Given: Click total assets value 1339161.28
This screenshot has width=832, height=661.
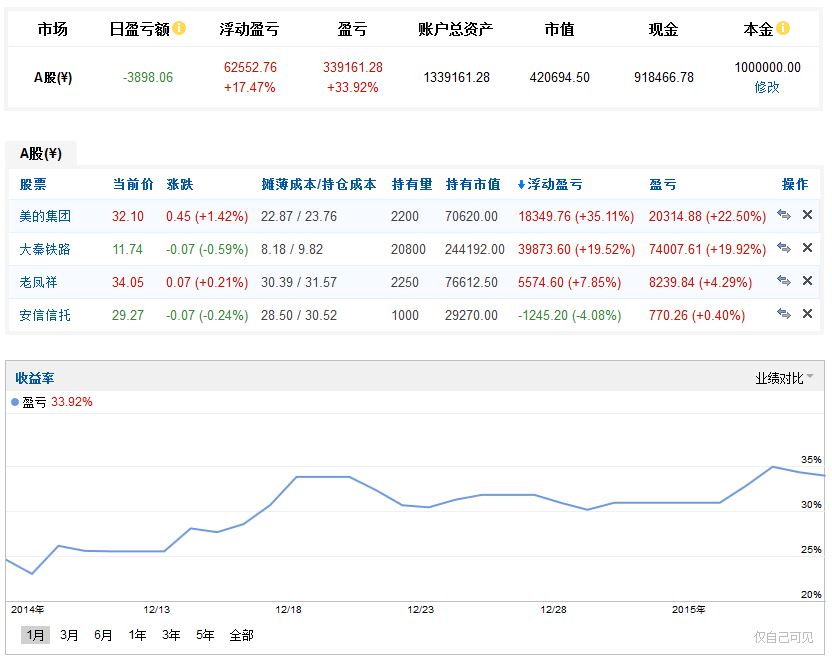Looking at the screenshot, I should 456,77.
